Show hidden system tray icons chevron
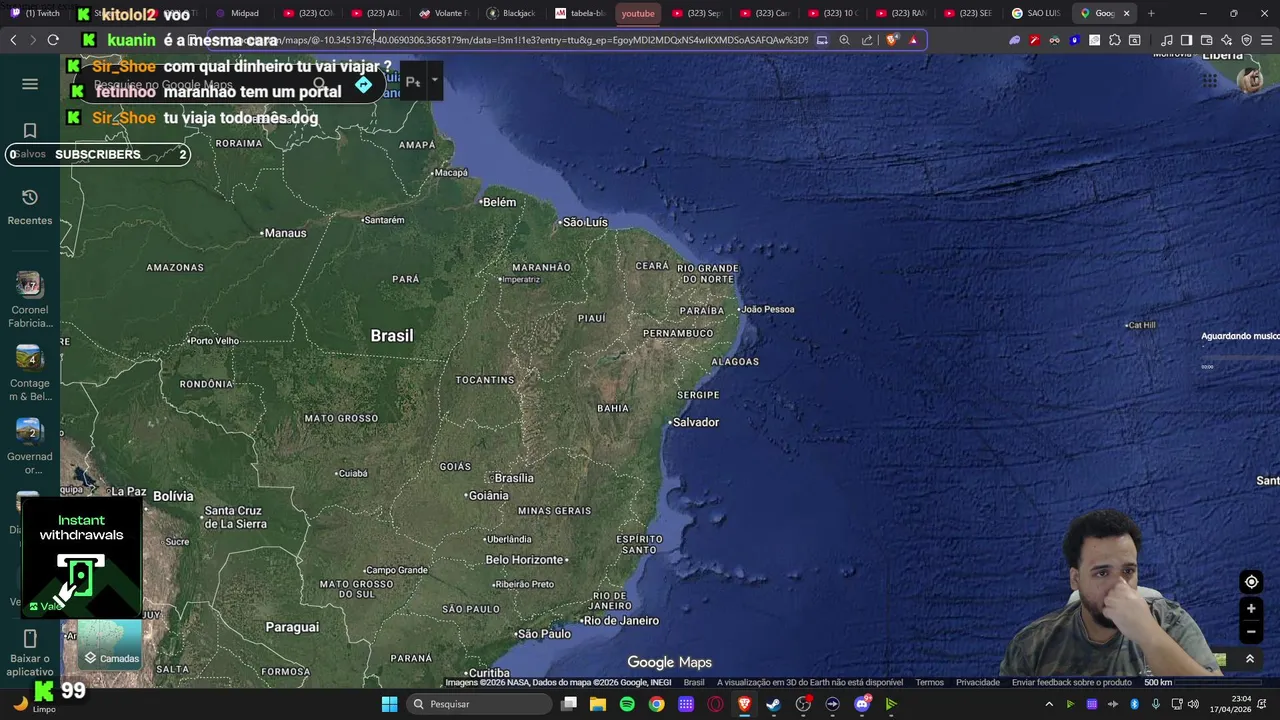This screenshot has height=720, width=1280. pyautogui.click(x=1049, y=704)
